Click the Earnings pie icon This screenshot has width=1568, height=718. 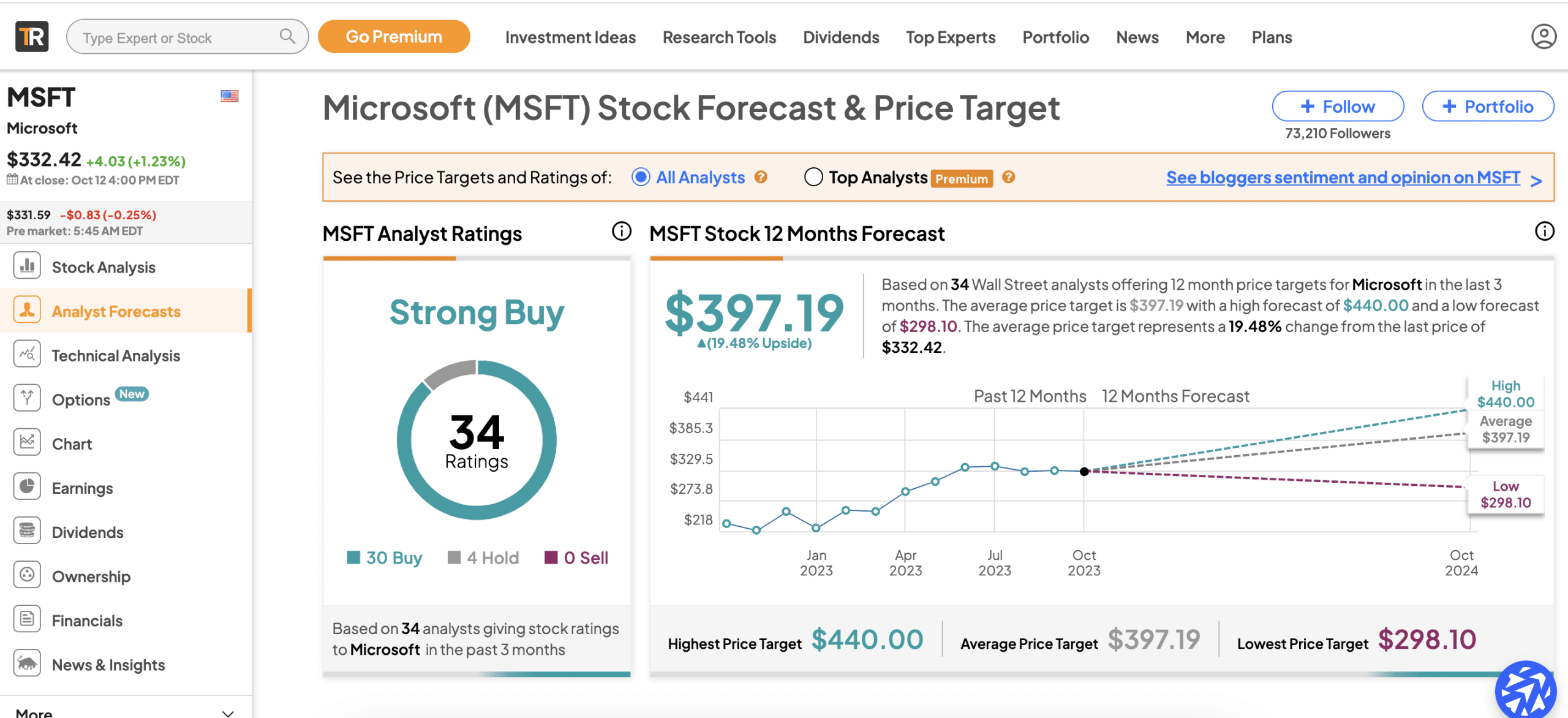[x=27, y=486]
